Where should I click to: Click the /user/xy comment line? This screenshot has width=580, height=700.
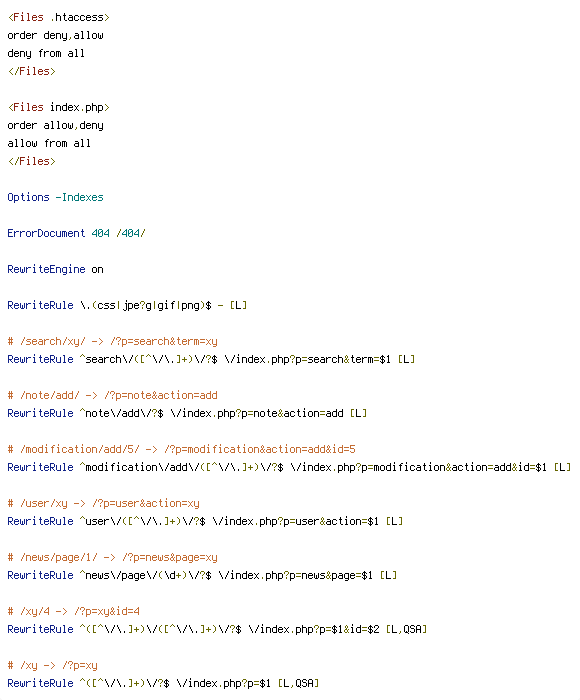click(104, 504)
